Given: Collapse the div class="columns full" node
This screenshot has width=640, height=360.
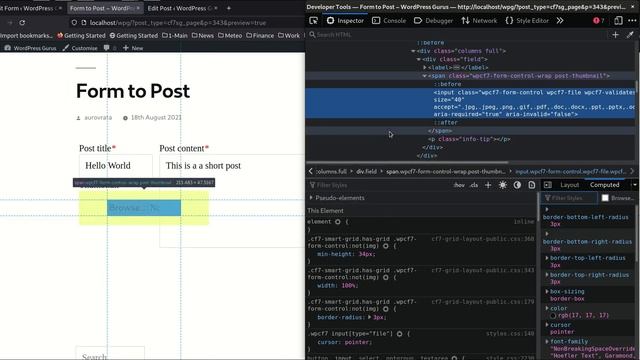Looking at the screenshot, I should pos(413,51).
